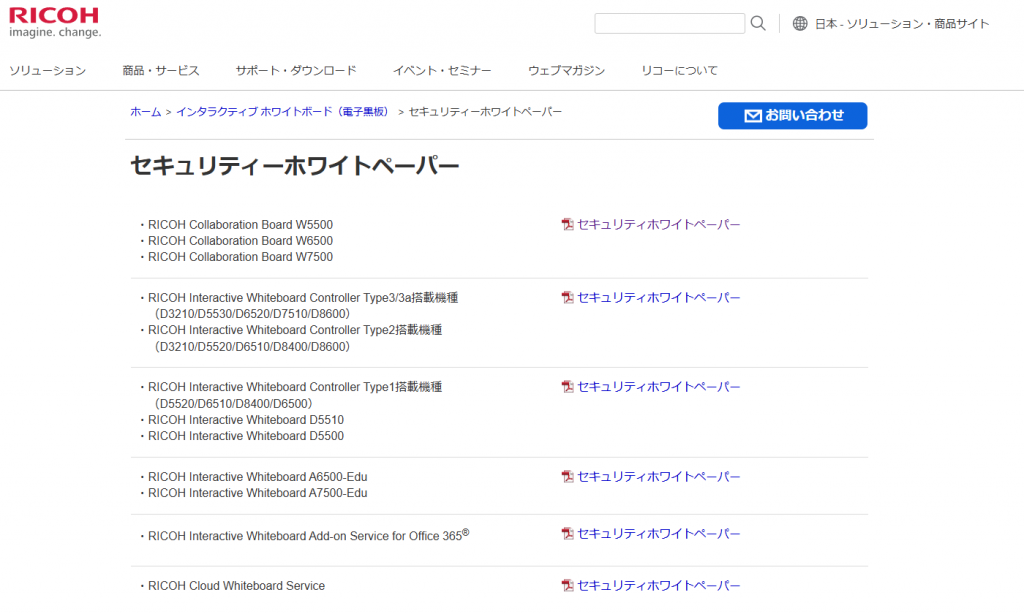Click PDF icon for Cloud Whiteboard Service row

tap(568, 586)
